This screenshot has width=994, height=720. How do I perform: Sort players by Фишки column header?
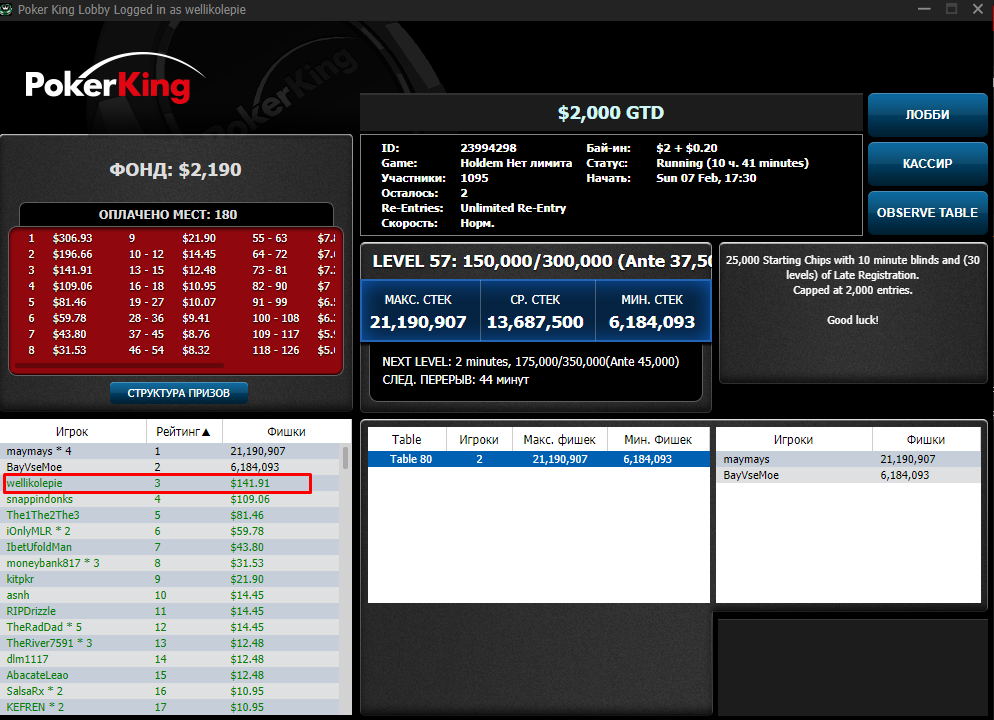[x=287, y=432]
